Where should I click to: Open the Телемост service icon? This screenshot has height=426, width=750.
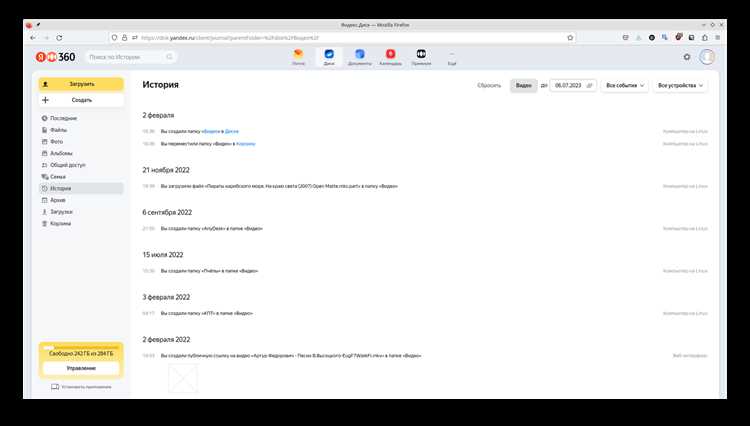tap(421, 57)
